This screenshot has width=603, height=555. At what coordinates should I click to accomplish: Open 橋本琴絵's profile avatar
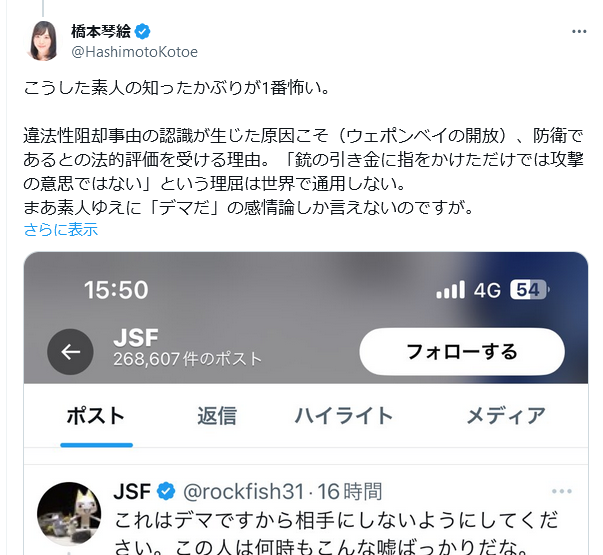pyautogui.click(x=43, y=41)
